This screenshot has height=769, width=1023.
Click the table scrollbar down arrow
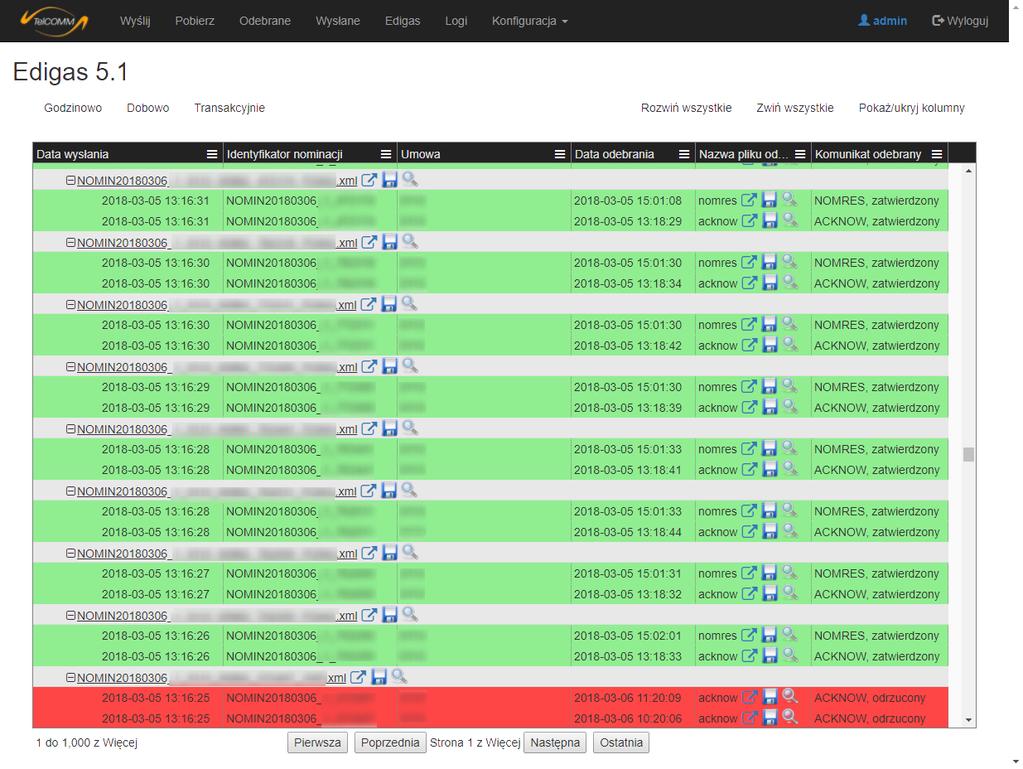[968, 720]
